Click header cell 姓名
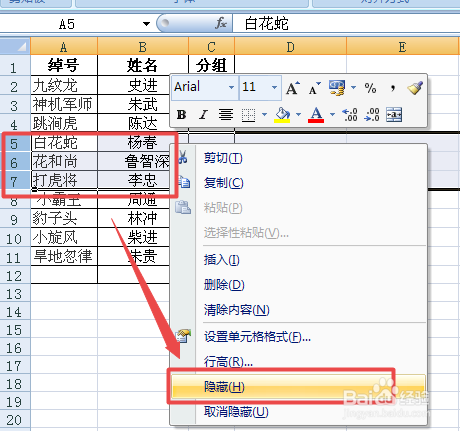Screen dimensions: 460x431 click(143, 65)
